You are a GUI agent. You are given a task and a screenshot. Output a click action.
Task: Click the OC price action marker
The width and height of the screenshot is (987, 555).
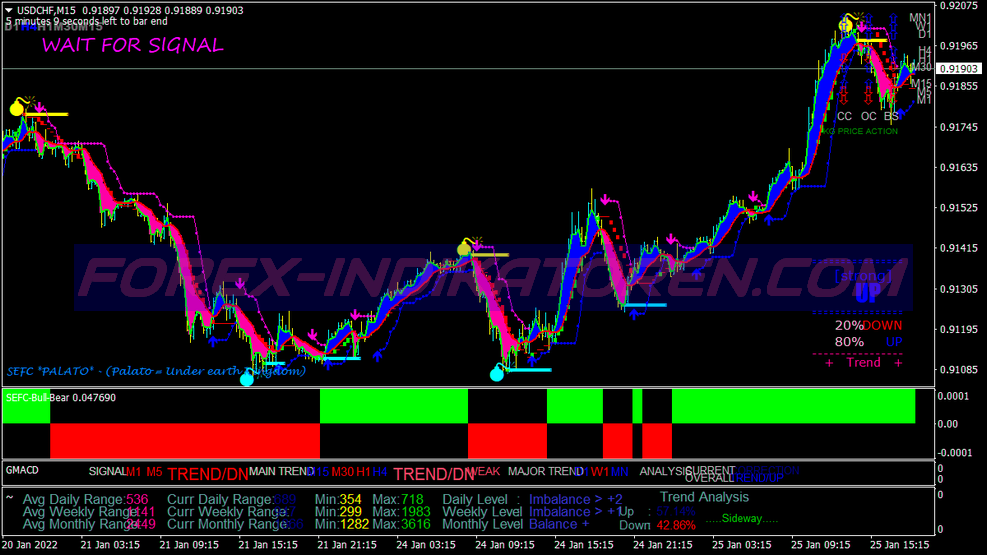coord(868,116)
